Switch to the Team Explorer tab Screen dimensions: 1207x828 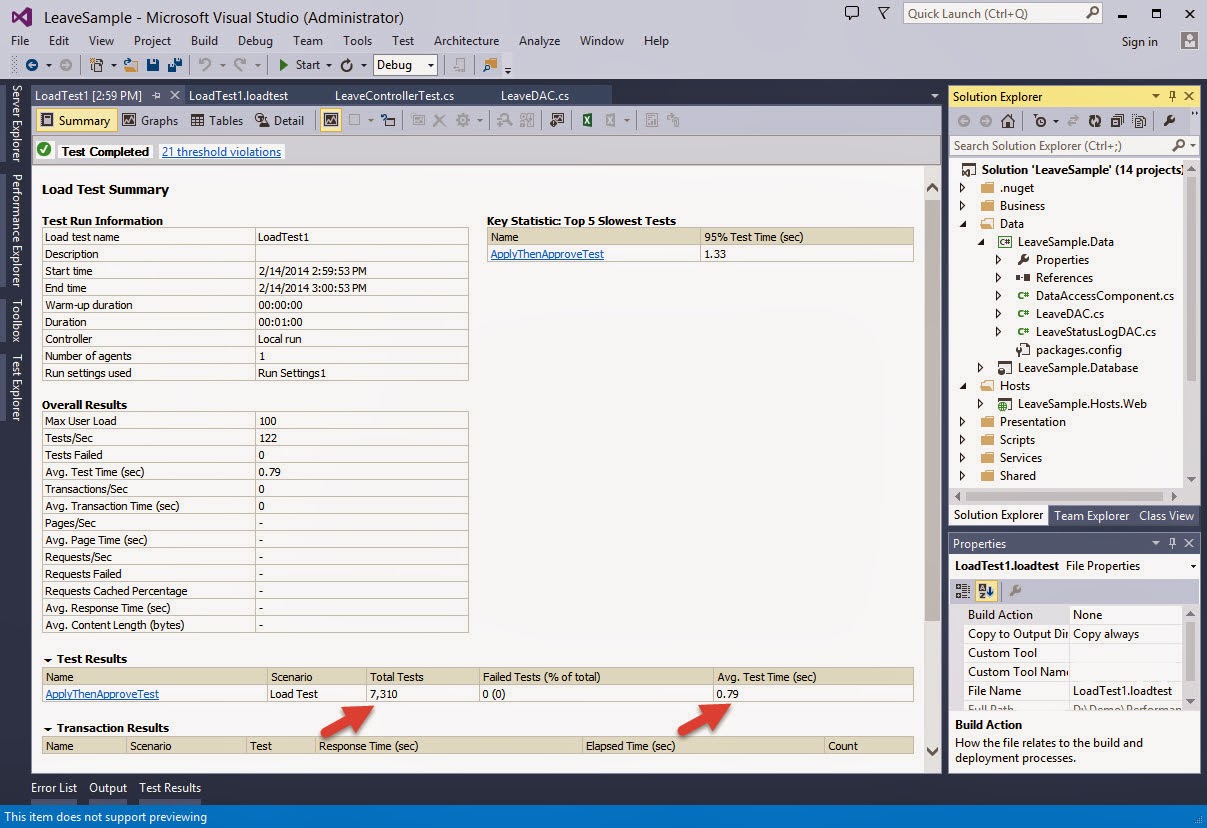pos(1091,516)
